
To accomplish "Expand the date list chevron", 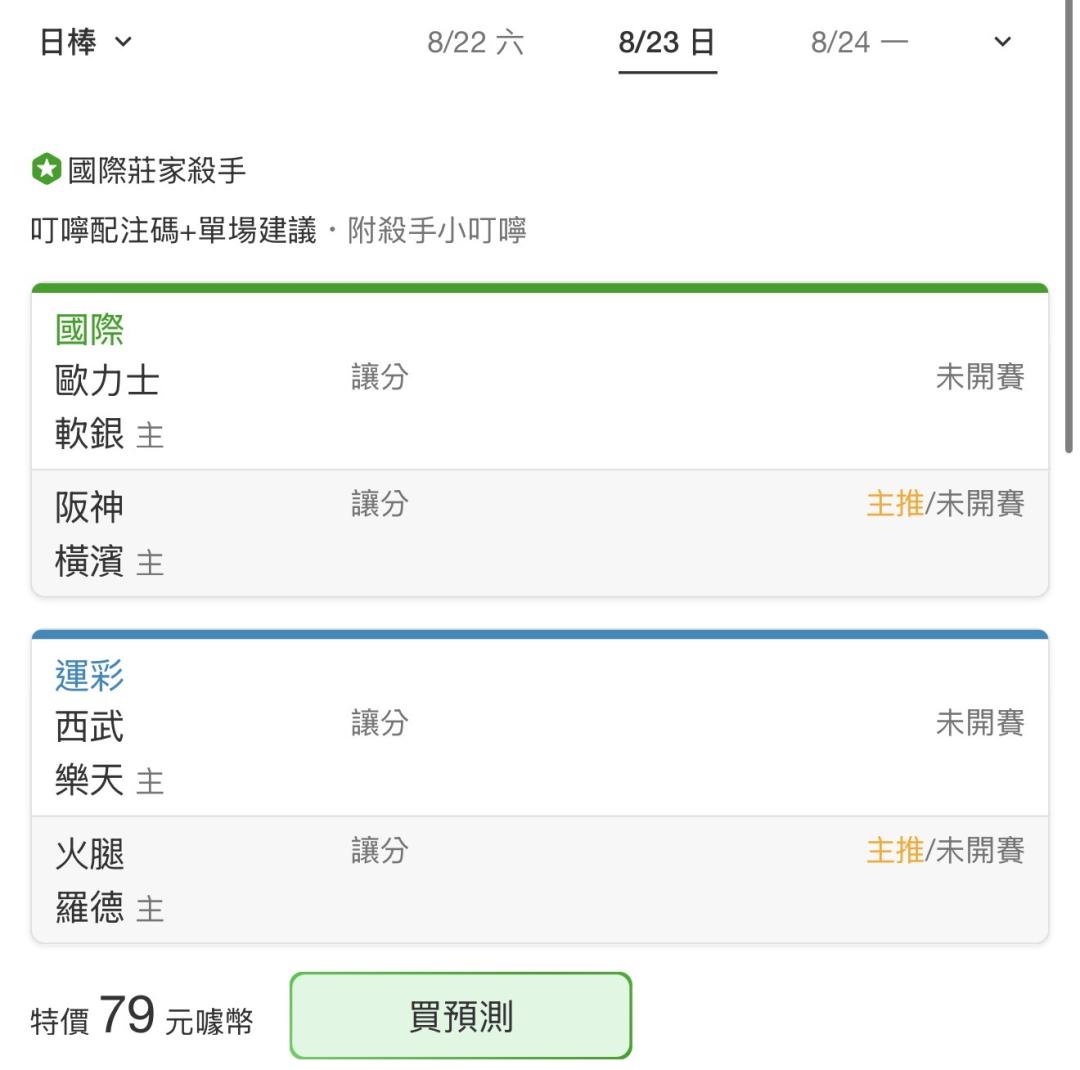I will tap(1002, 42).
